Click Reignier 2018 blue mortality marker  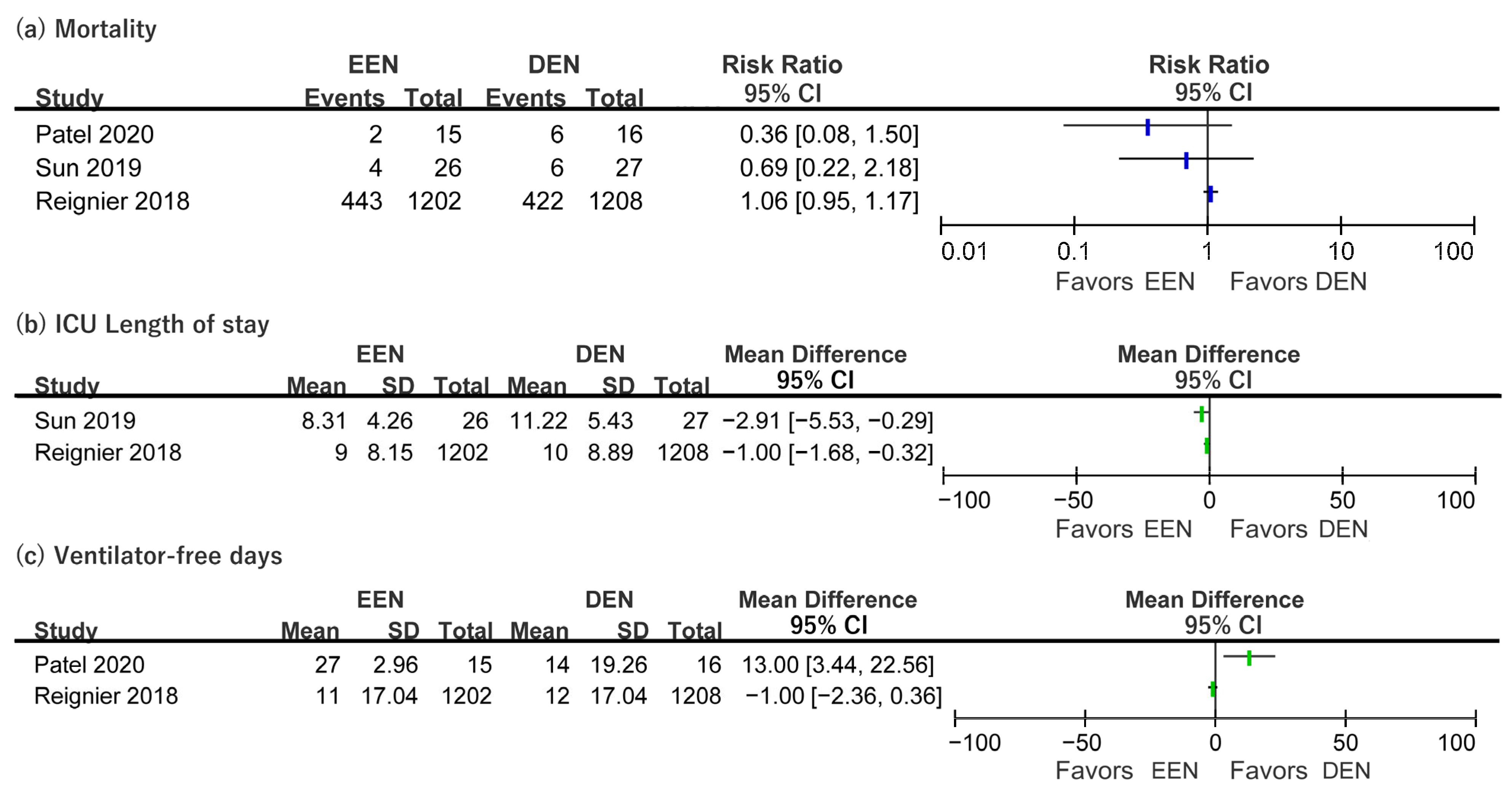coord(1210,194)
